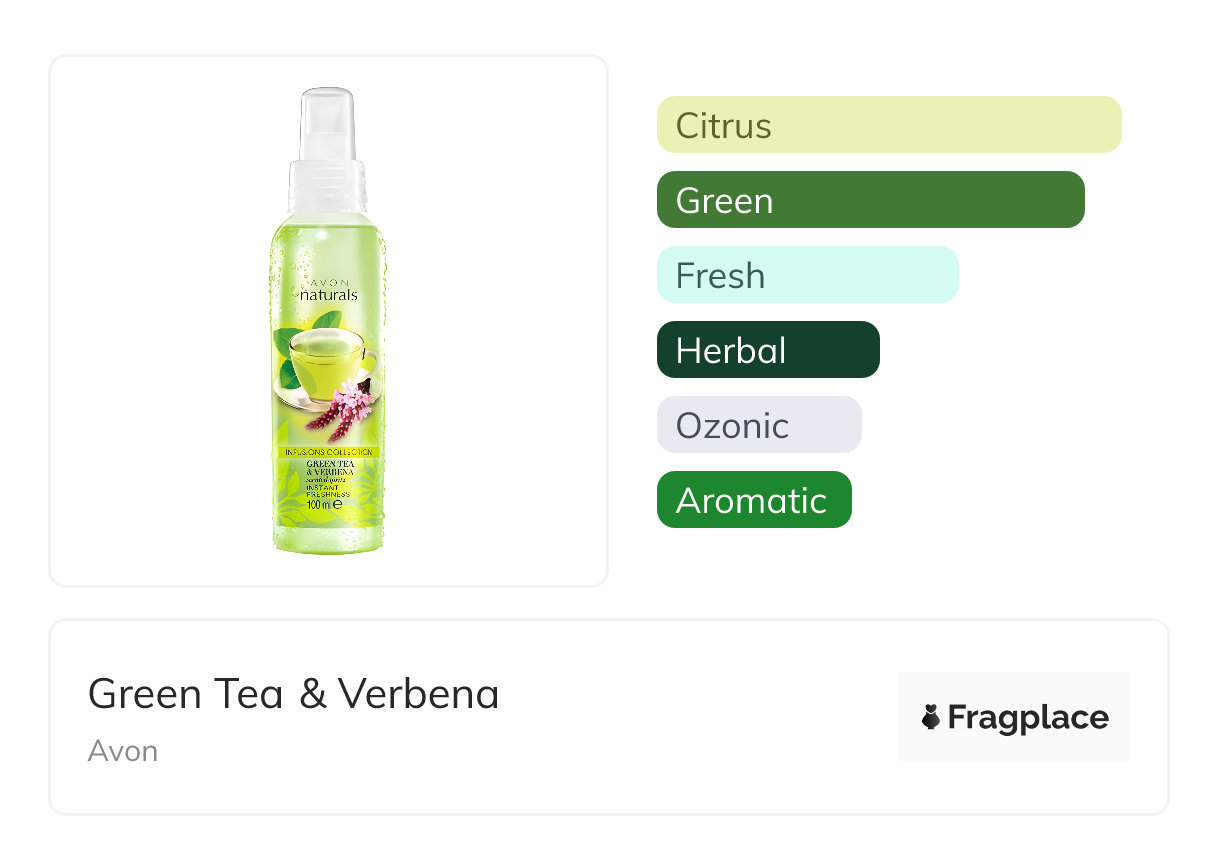Select the Citrus accord bar
Viewport: 1218px width, 864px height.
(889, 125)
